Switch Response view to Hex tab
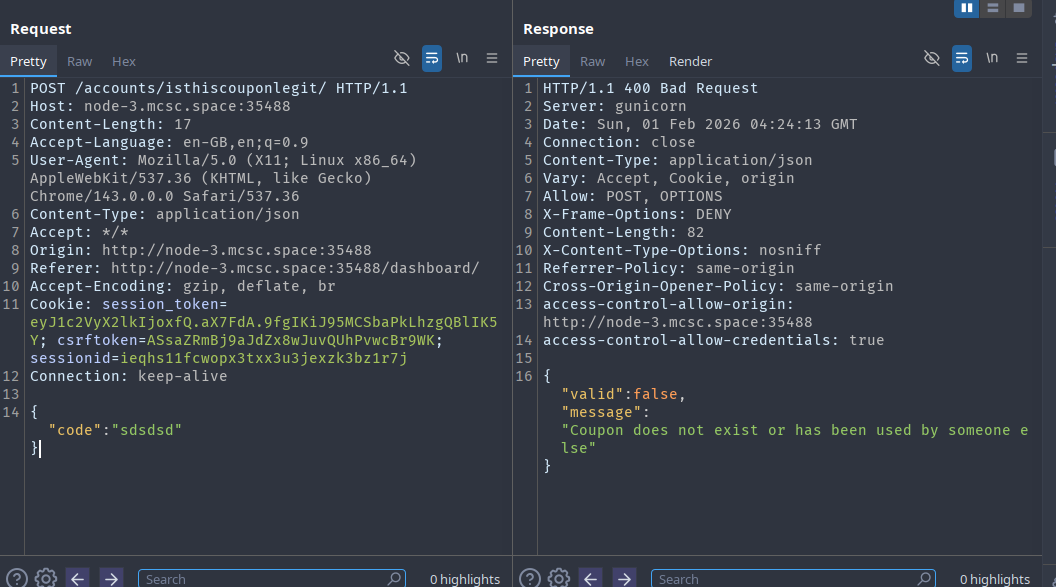1056x587 pixels. (x=636, y=61)
